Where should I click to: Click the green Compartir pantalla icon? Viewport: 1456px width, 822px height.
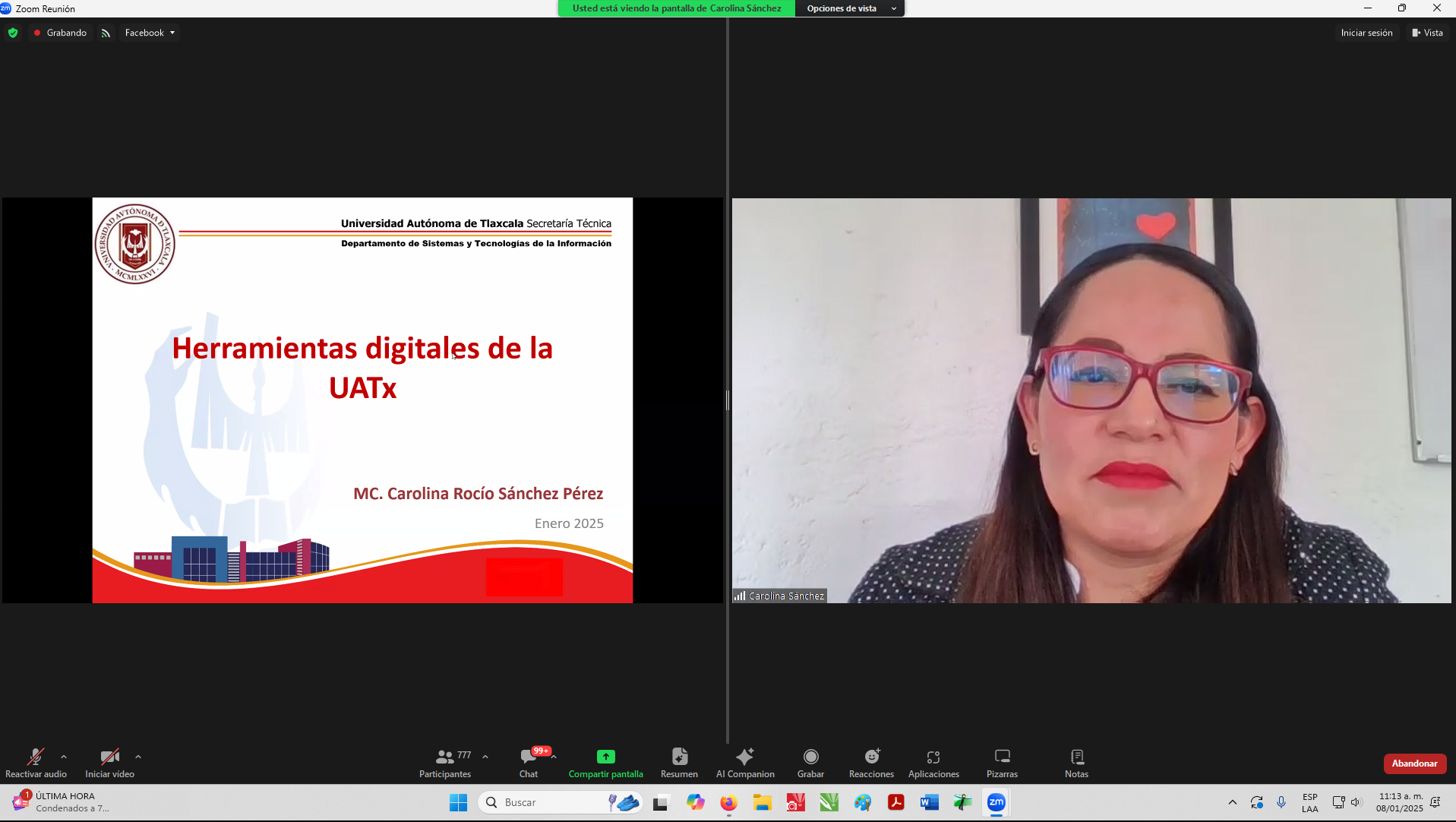[605, 757]
